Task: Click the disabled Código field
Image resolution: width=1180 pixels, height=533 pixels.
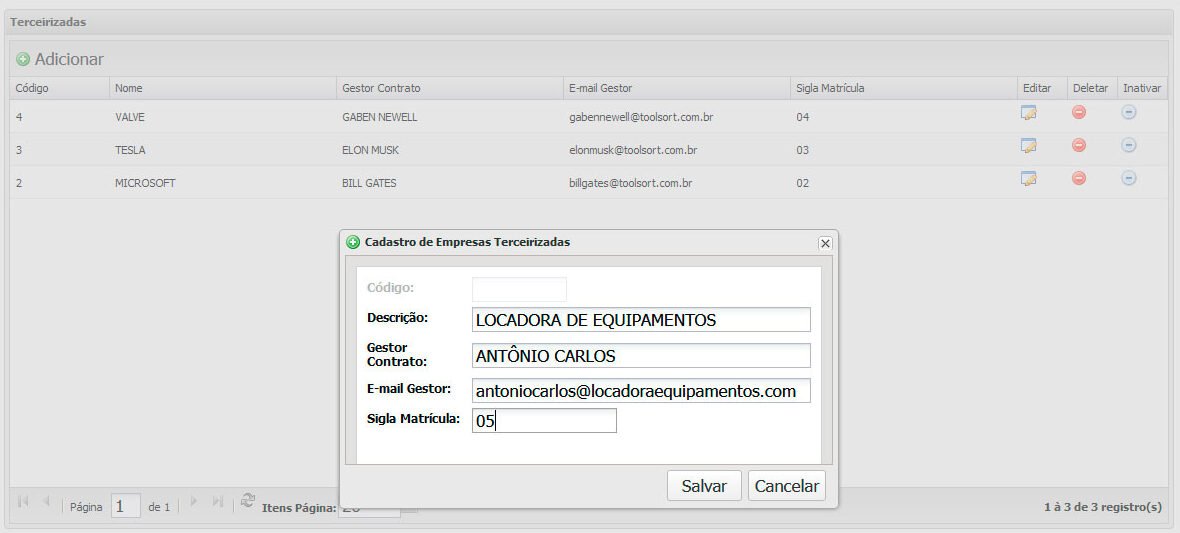Action: [x=519, y=289]
